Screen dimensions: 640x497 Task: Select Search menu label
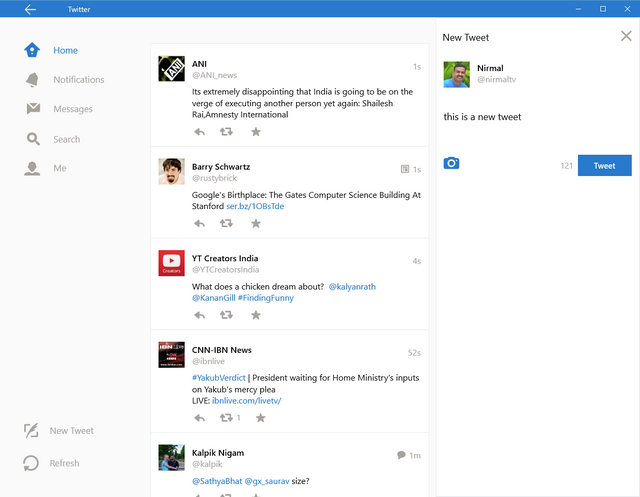point(67,139)
